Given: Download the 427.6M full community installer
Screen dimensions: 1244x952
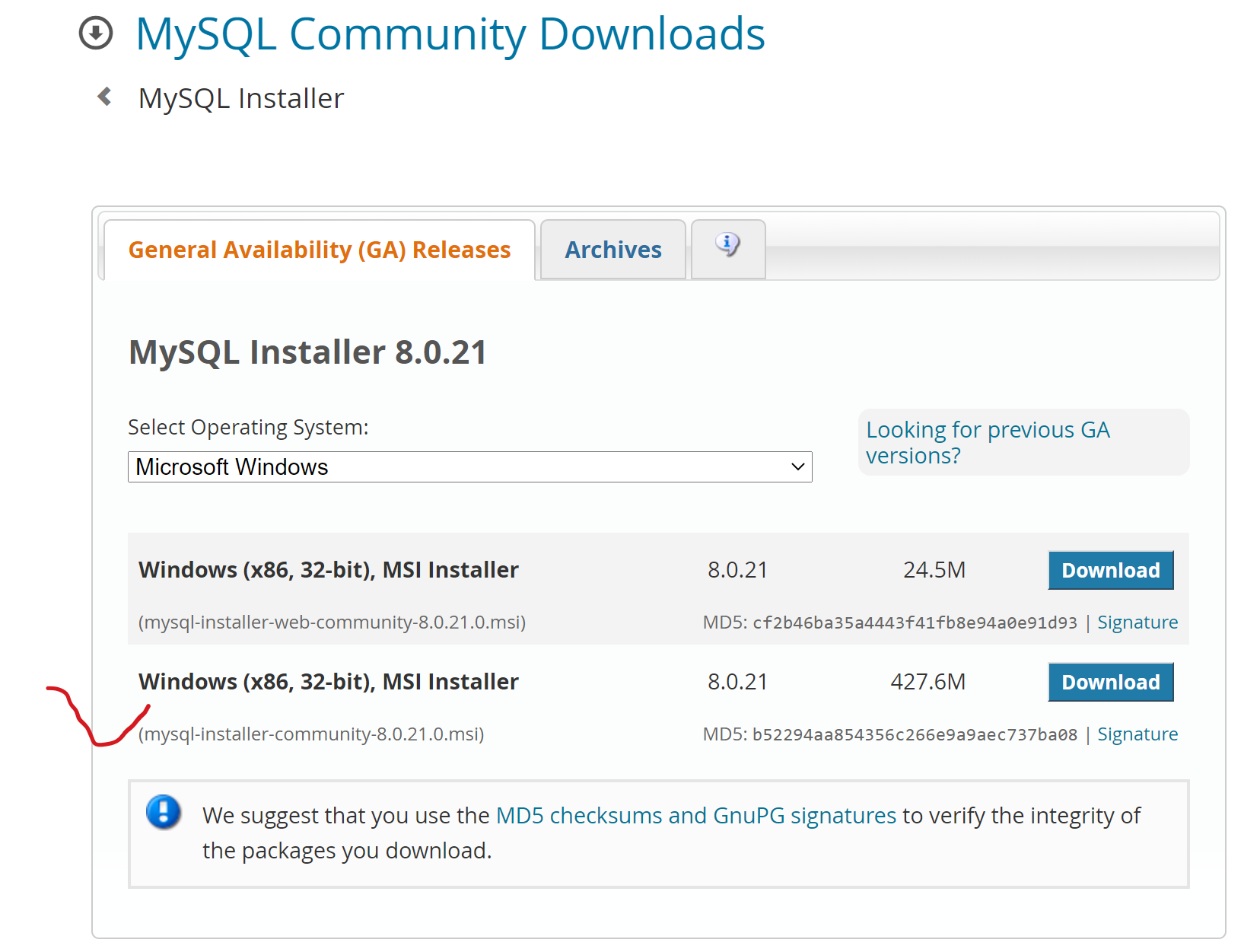Looking at the screenshot, I should pyautogui.click(x=1111, y=682).
